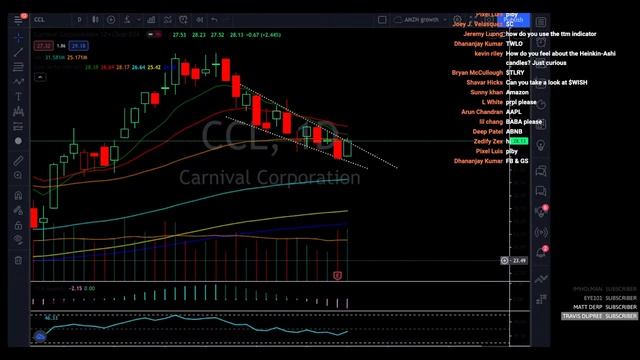This screenshot has height=360, width=640.
Task: Open the watchlist panel icon
Action: point(541,22)
